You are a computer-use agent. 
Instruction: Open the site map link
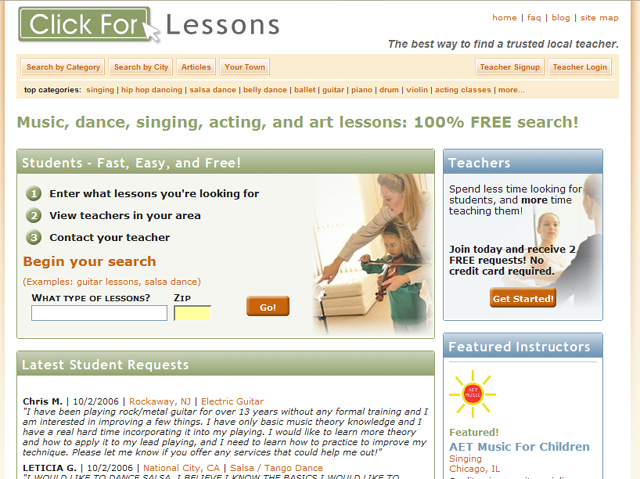pyautogui.click(x=599, y=18)
